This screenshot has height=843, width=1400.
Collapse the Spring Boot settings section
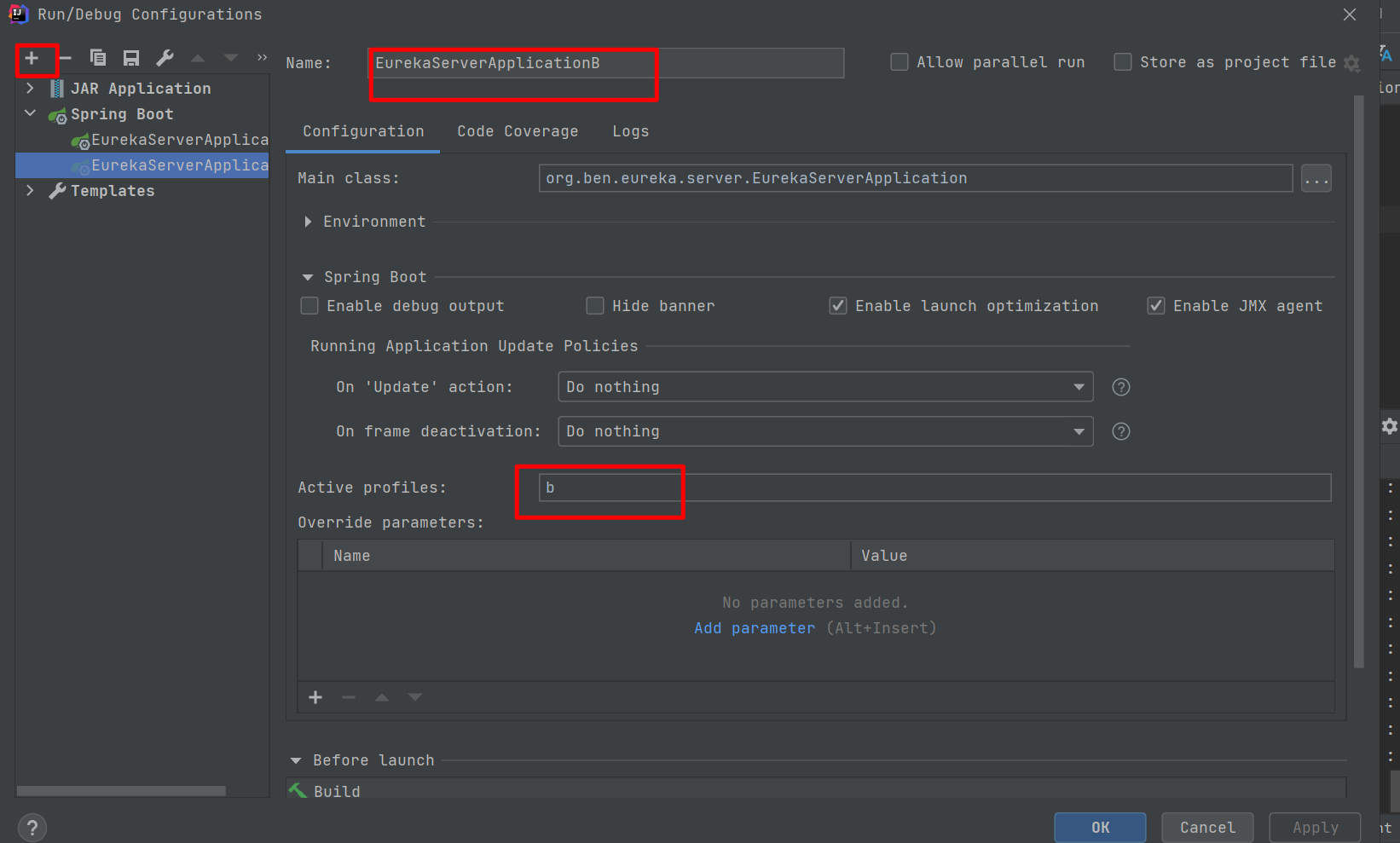308,277
